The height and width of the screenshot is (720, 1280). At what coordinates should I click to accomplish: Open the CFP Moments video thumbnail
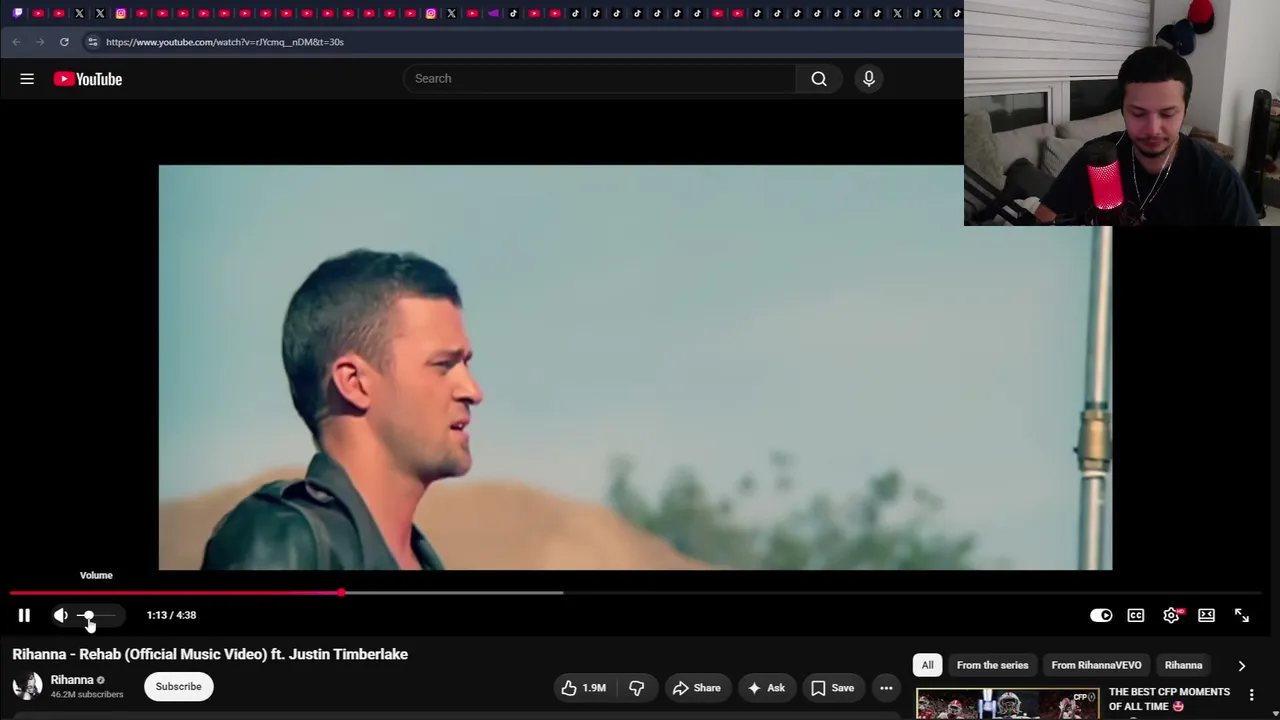[1007, 704]
